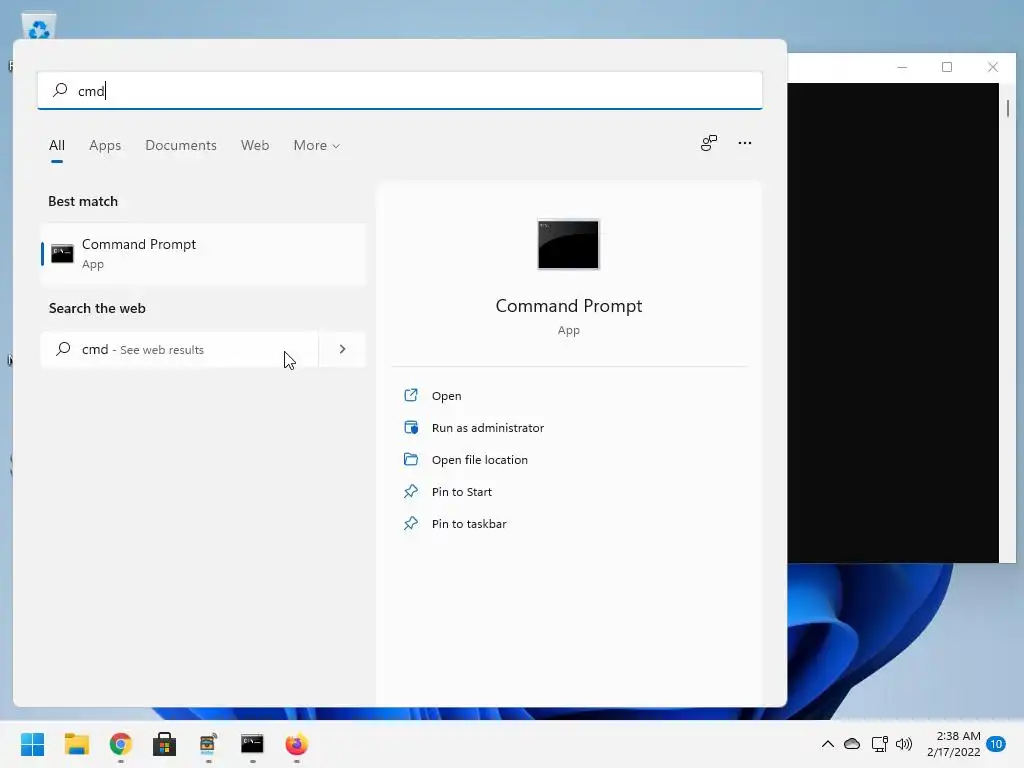Click the magnifier icon beside cmd web results

[x=63, y=349]
